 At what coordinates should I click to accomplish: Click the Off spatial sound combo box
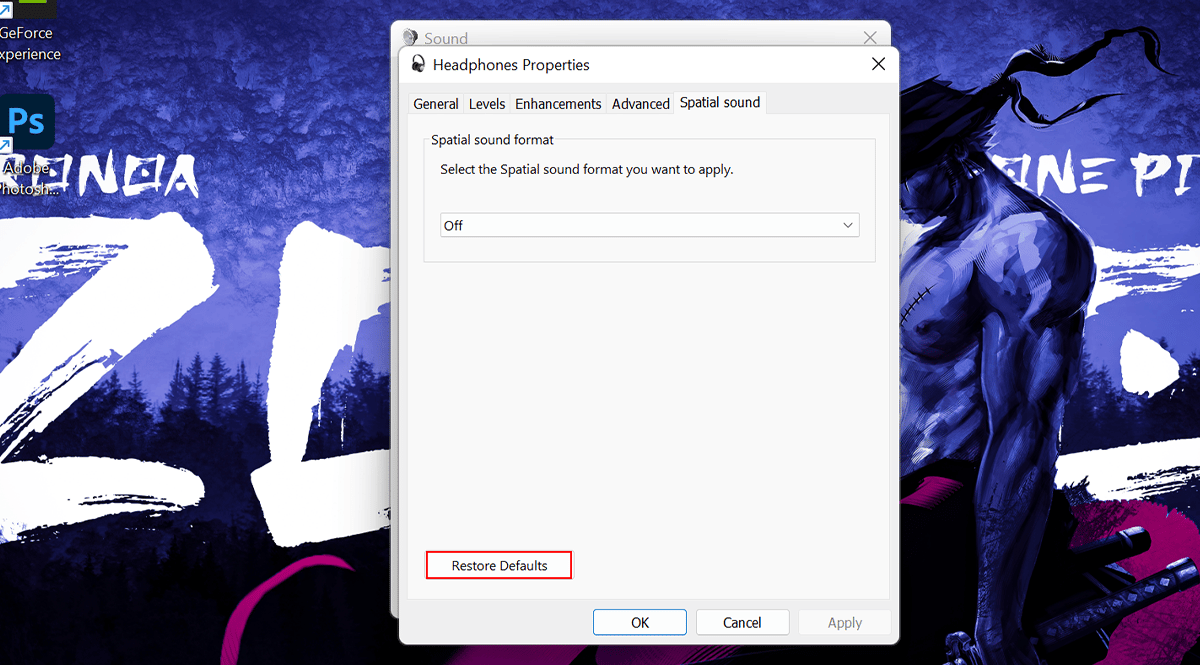pos(650,225)
